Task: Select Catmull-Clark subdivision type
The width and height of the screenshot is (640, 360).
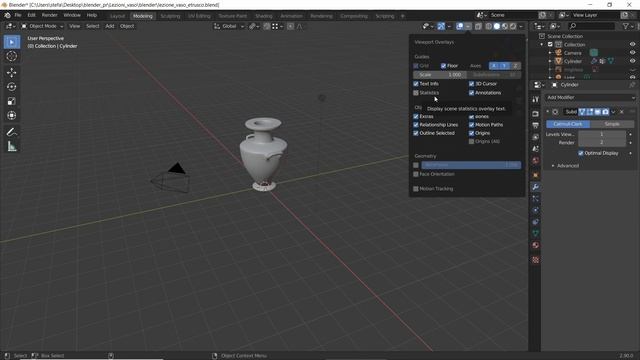Action: (x=568, y=124)
